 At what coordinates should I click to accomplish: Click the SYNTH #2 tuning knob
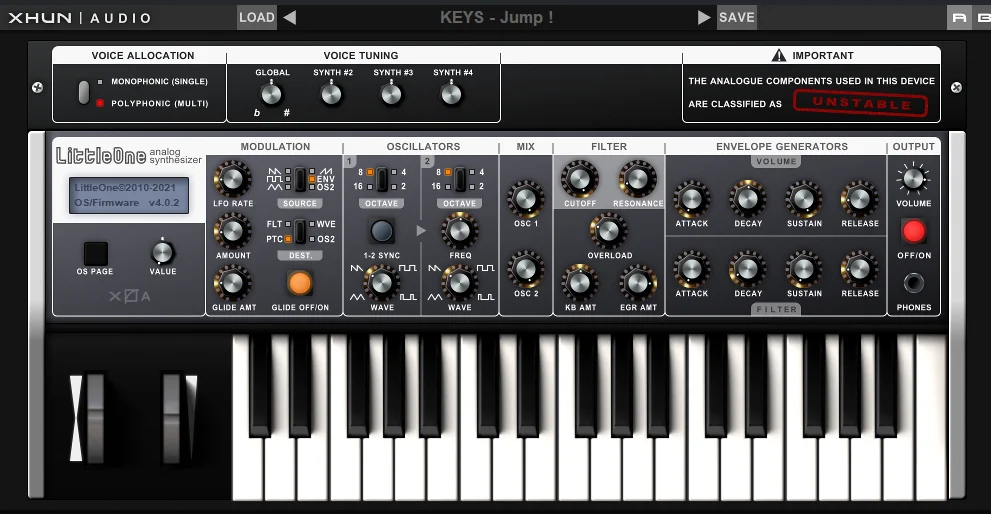click(x=331, y=94)
